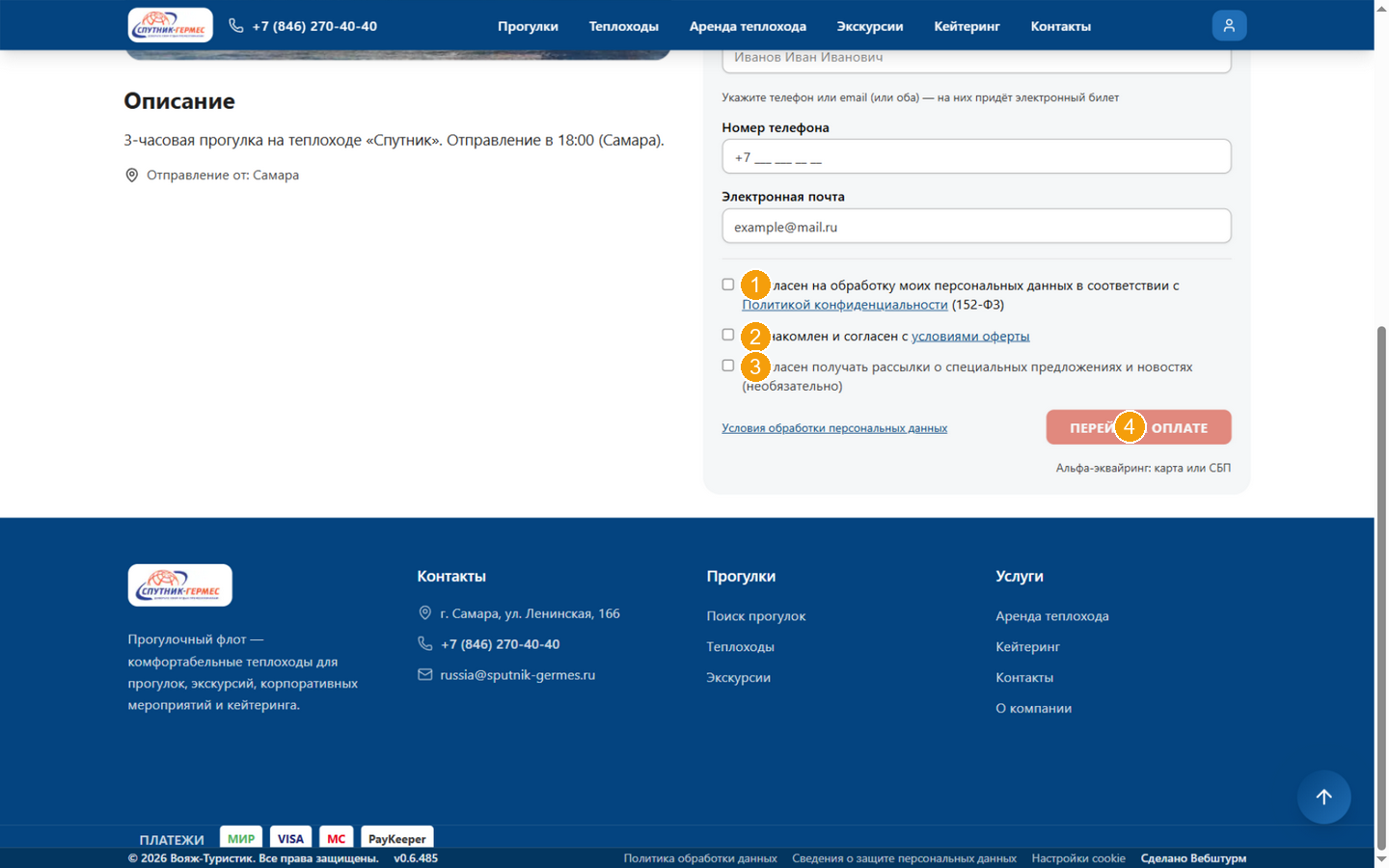Open footer link Экскурсии

tap(738, 678)
